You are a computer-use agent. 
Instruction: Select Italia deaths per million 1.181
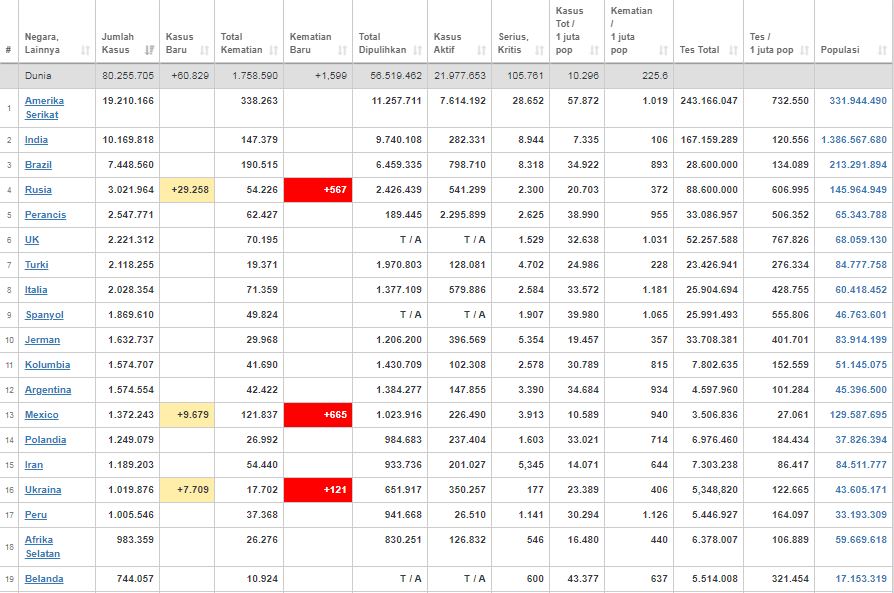(655, 290)
